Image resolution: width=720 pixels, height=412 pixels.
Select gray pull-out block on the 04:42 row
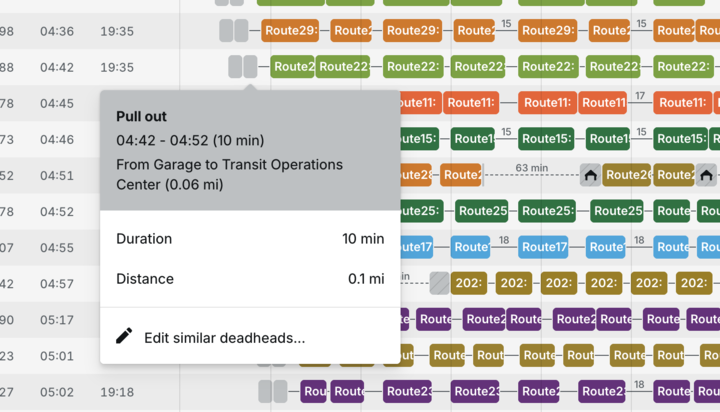point(242,67)
